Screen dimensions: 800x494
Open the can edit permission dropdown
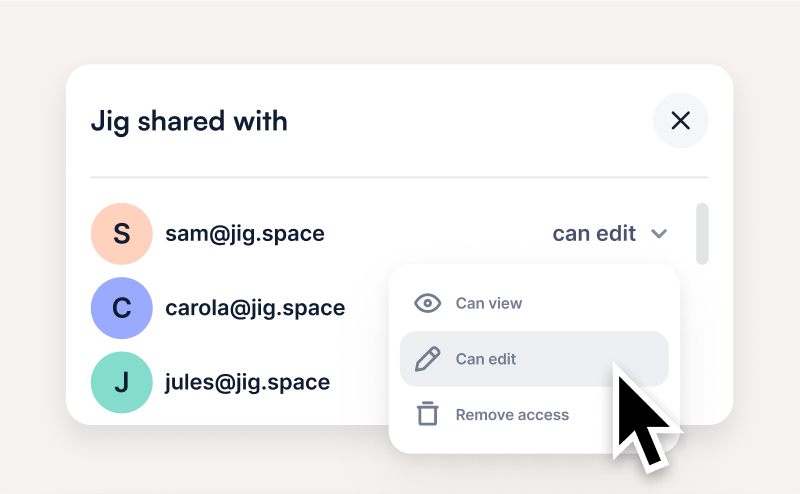610,234
